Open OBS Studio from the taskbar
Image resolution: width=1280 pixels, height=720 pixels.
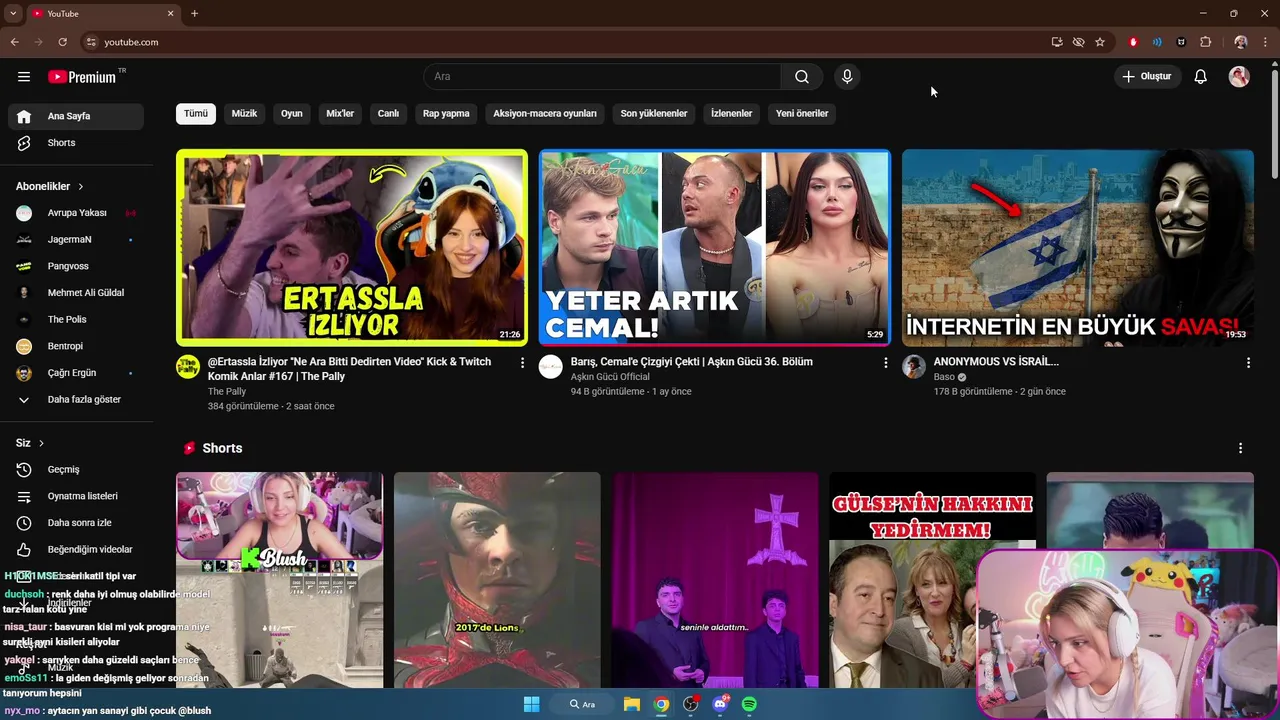(690, 704)
